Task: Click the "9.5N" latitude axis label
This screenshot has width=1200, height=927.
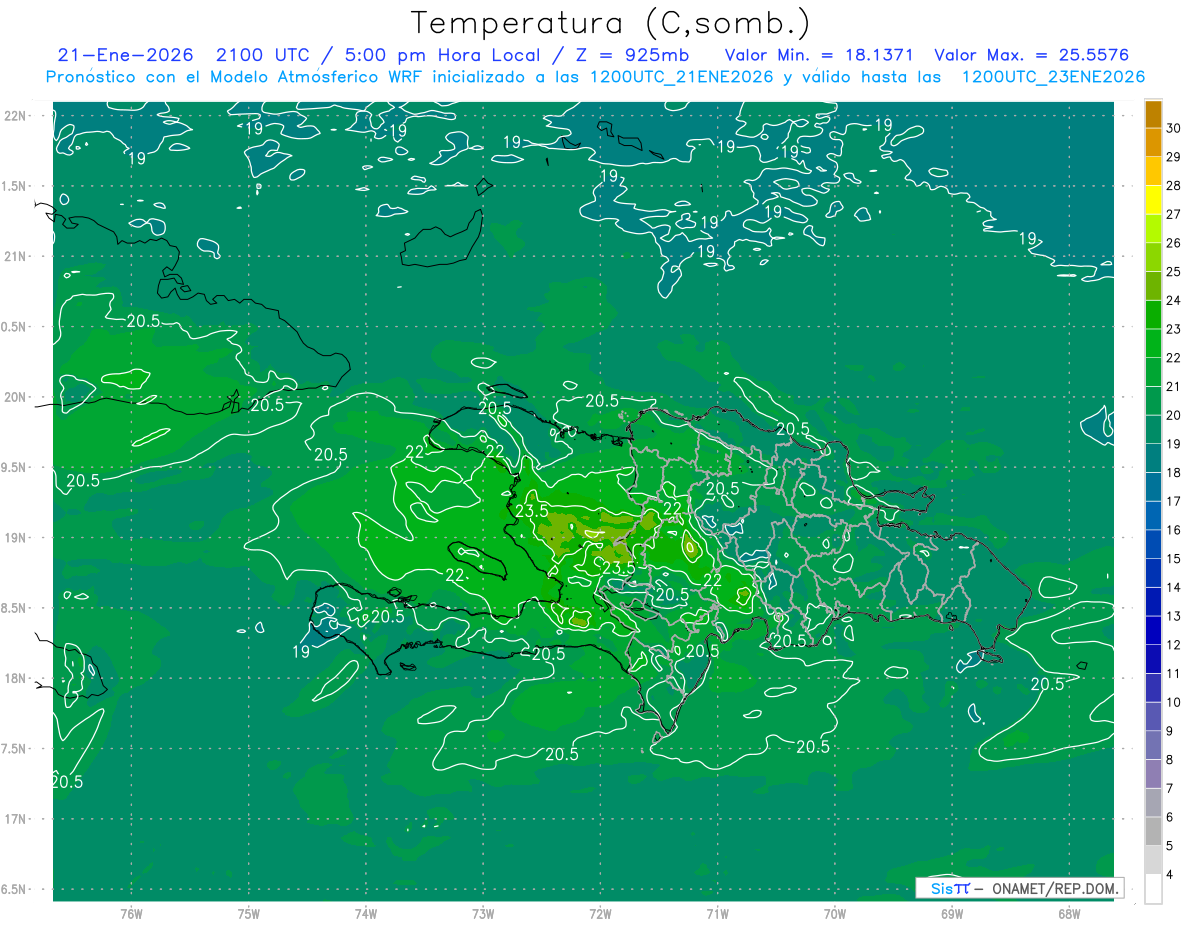Action: coord(14,467)
